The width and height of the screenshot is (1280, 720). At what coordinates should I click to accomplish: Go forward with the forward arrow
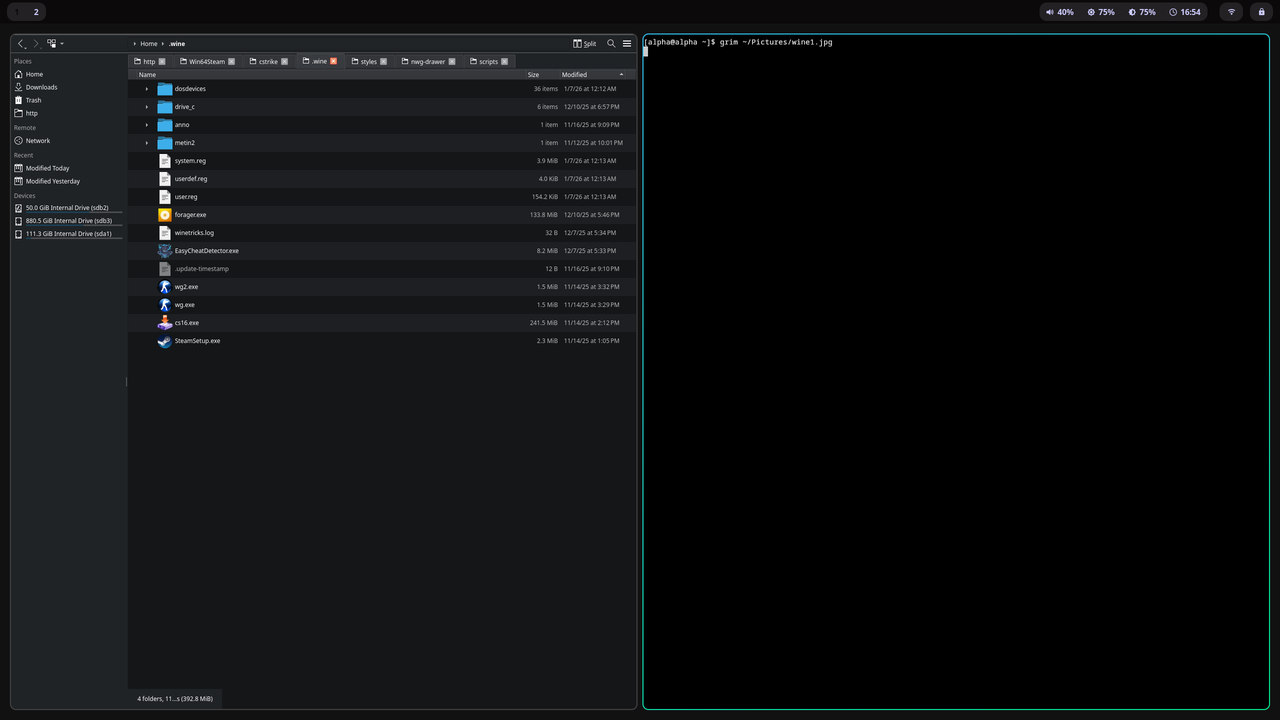point(36,44)
